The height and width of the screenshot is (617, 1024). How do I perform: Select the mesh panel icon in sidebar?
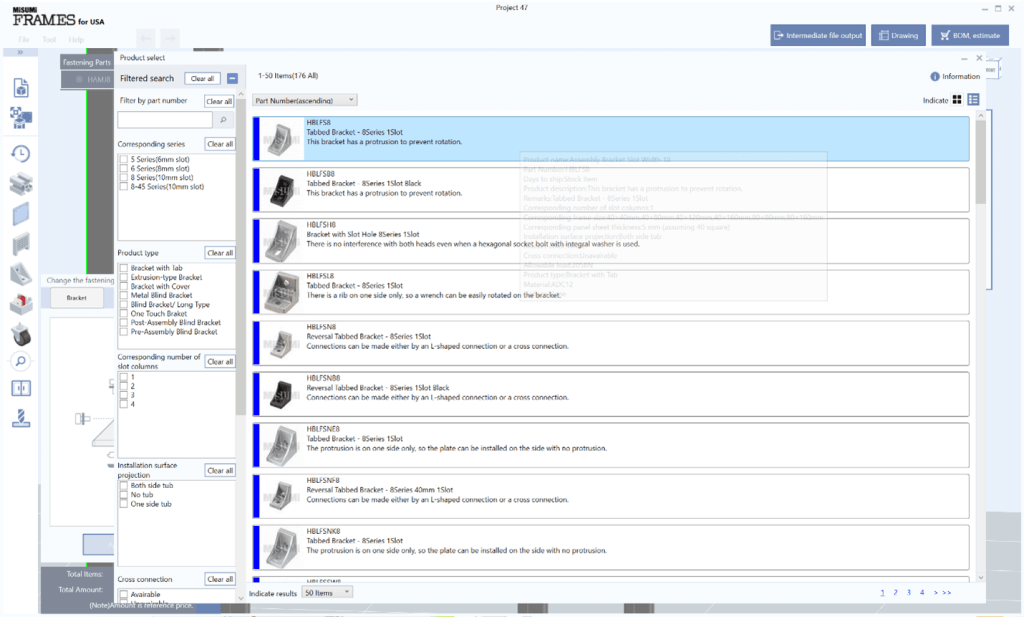(x=21, y=244)
